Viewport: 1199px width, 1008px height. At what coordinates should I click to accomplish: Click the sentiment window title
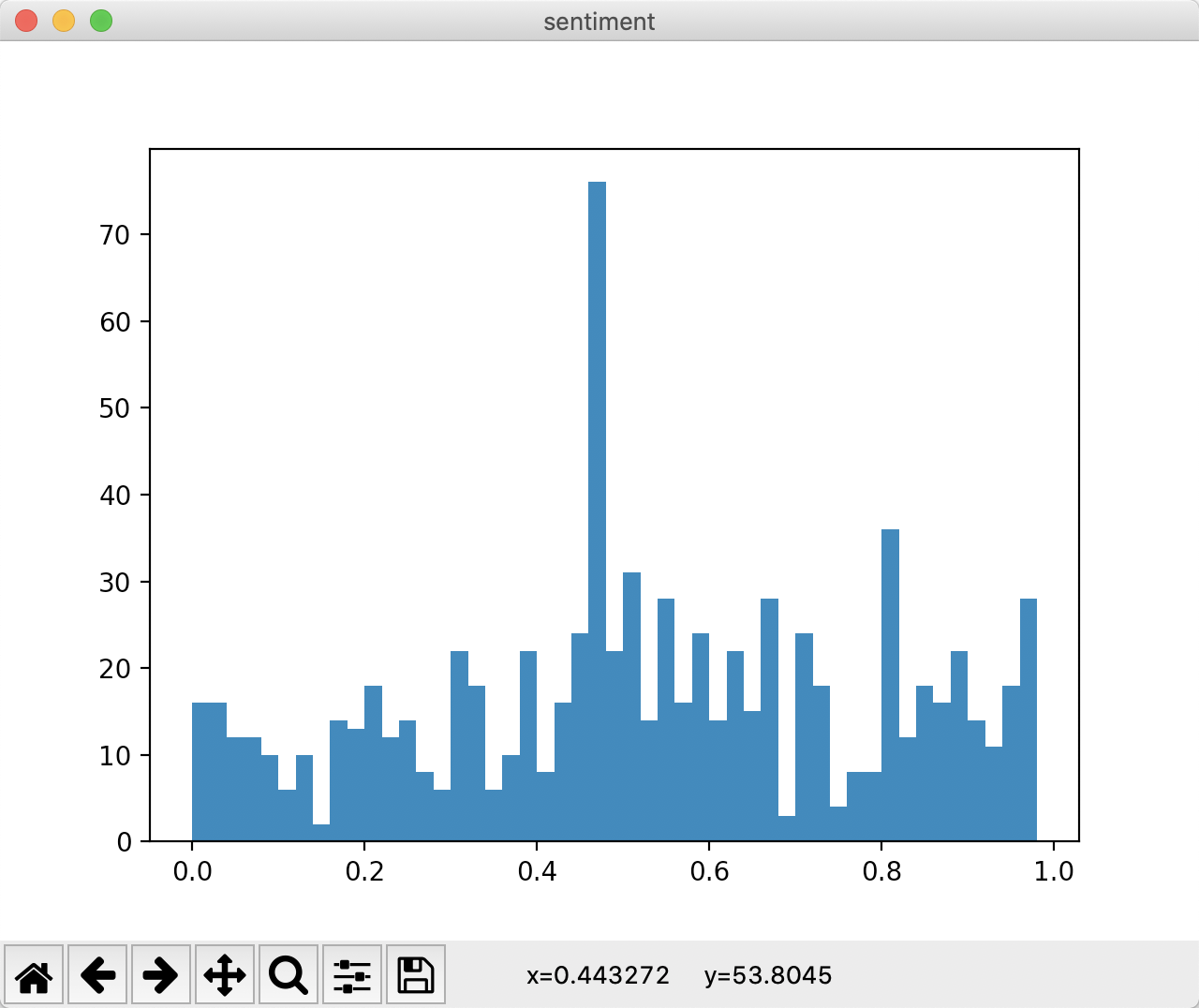coord(599,22)
